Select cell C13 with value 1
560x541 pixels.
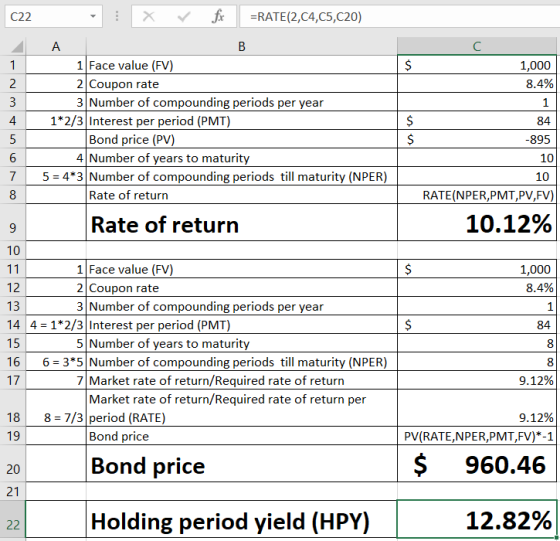tap(477, 306)
